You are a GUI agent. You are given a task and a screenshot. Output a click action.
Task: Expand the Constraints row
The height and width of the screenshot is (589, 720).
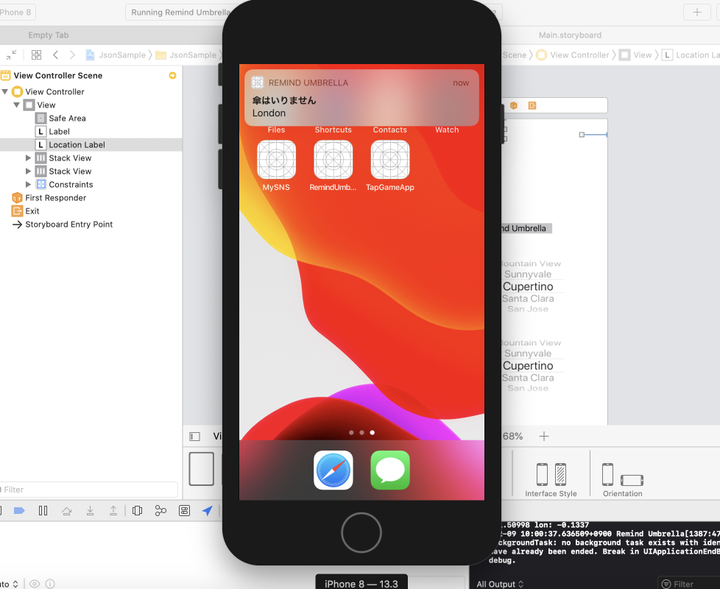[28, 185]
